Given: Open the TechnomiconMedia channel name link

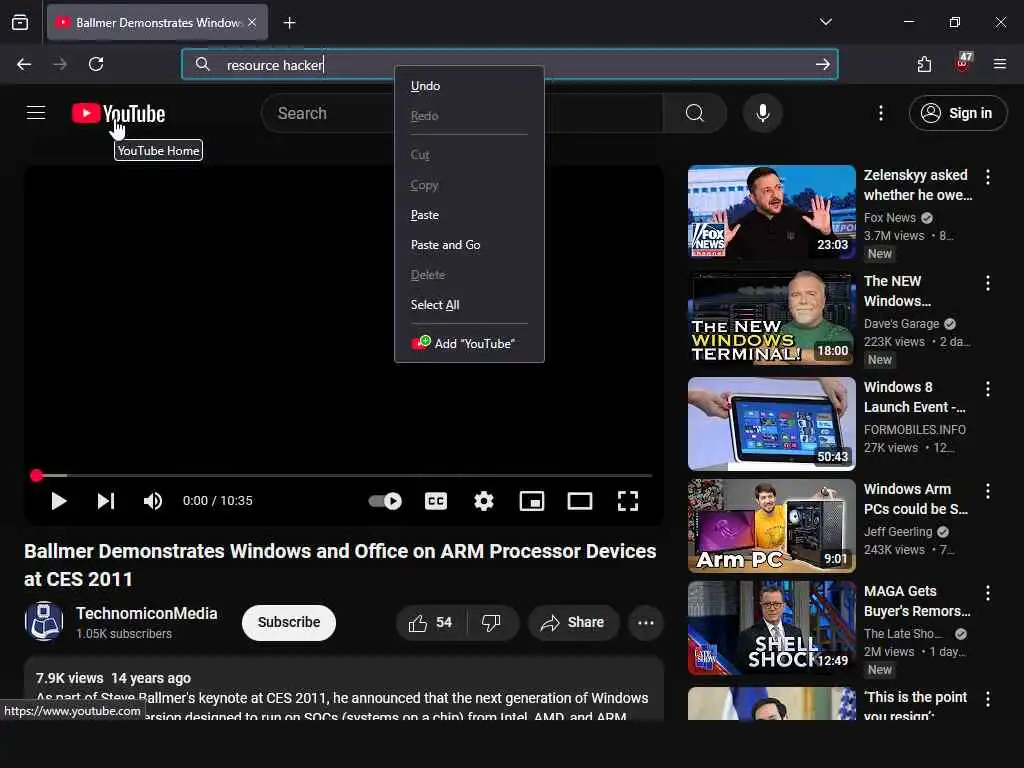Looking at the screenshot, I should 147,613.
